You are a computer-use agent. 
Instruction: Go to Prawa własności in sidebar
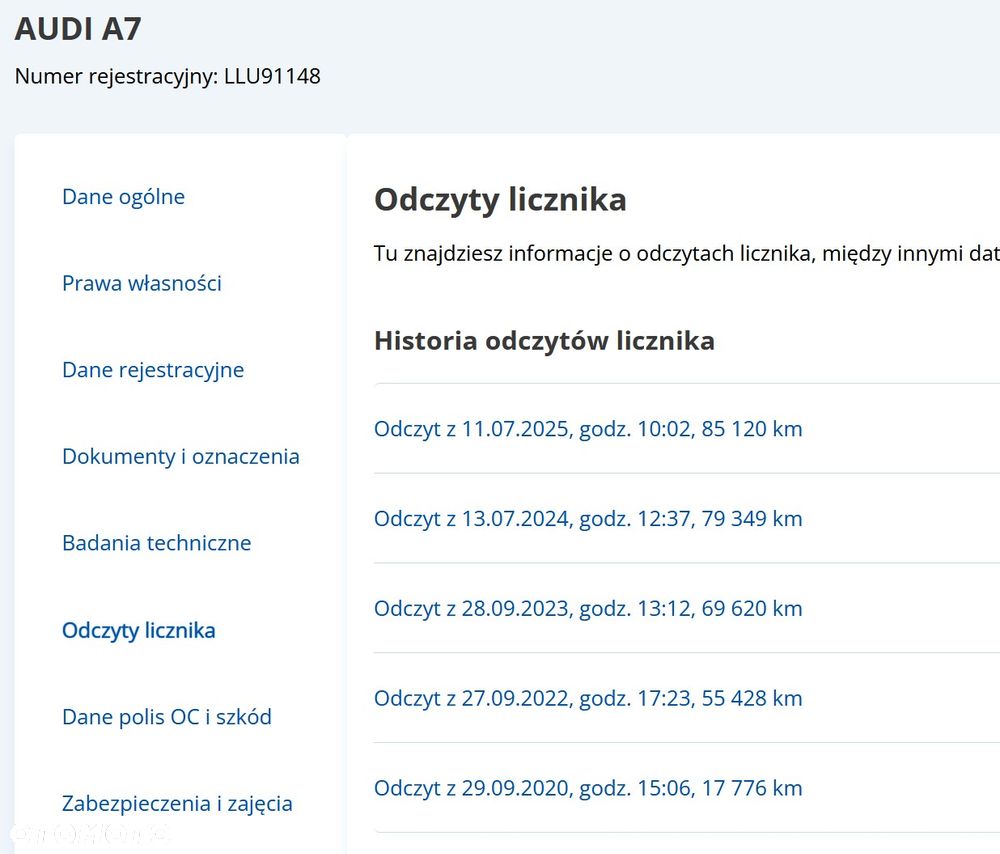142,284
